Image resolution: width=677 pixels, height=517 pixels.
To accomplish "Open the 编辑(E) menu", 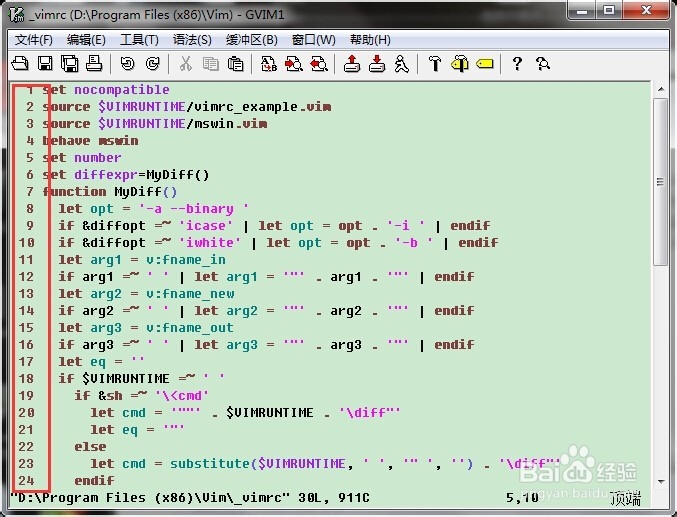I will tap(86, 40).
